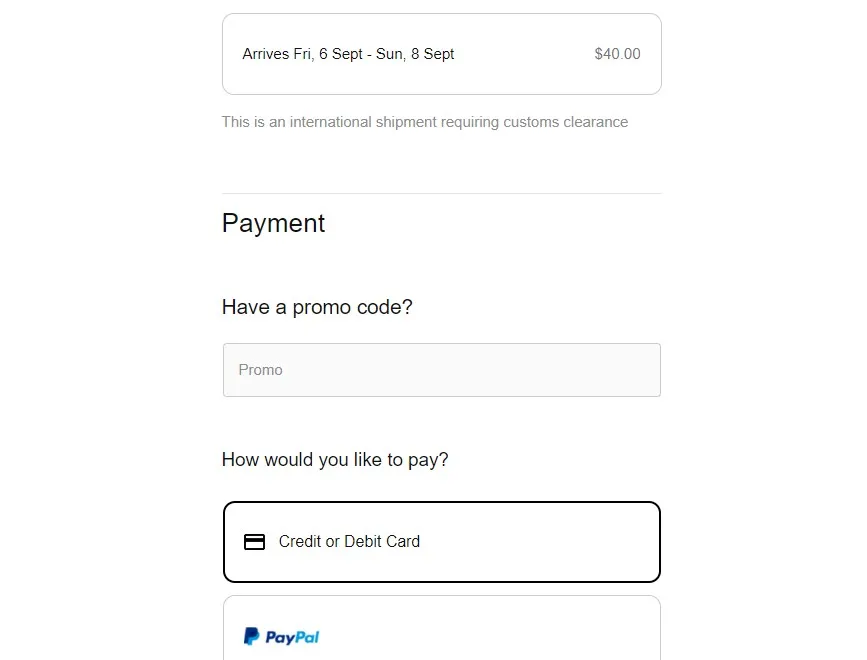The image size is (867, 660).
Task: Click the "How would you like to pay?" heading
Action: [x=335, y=460]
